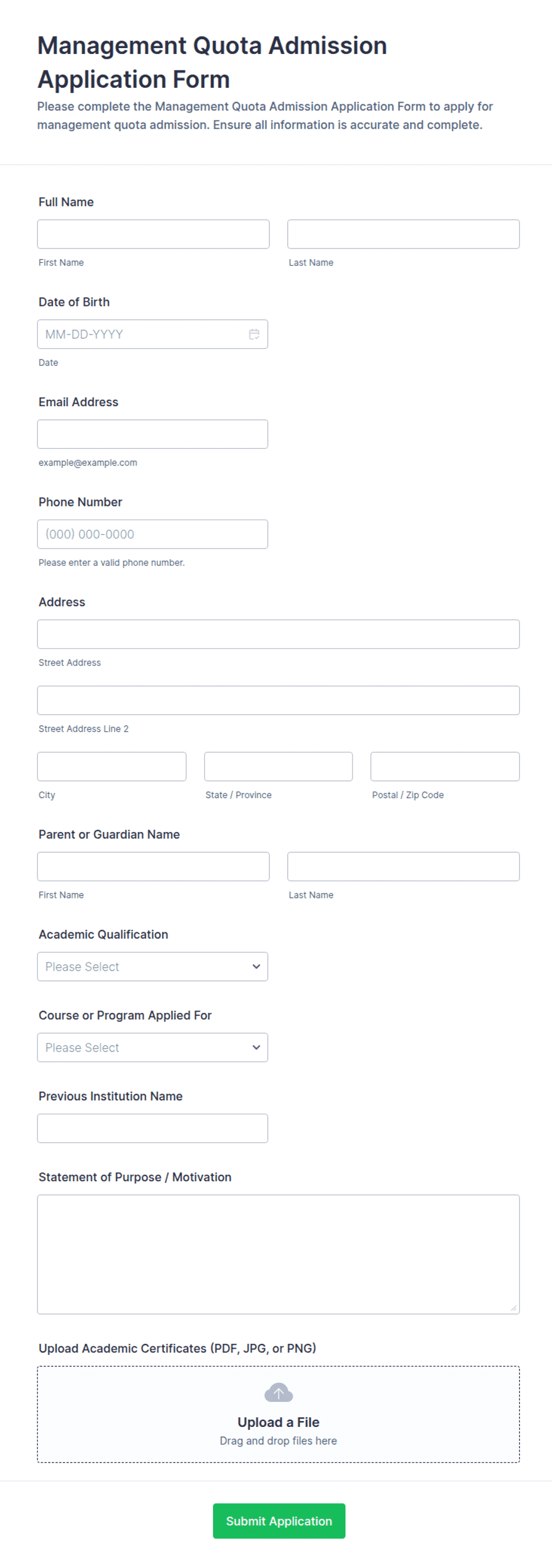Image resolution: width=552 pixels, height=1568 pixels.
Task: Click the cloud upload icon
Action: 278,1392
